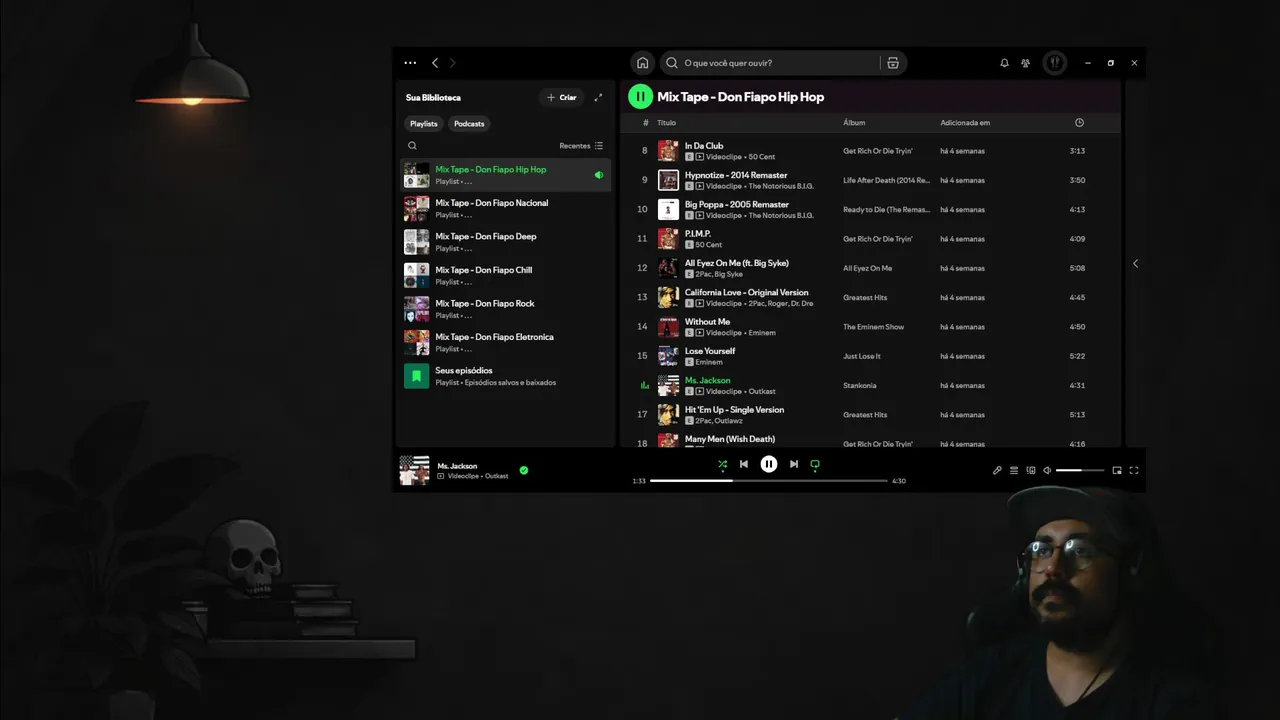Open Just Lose It album link
This screenshot has height=720, width=1280.
862,356
